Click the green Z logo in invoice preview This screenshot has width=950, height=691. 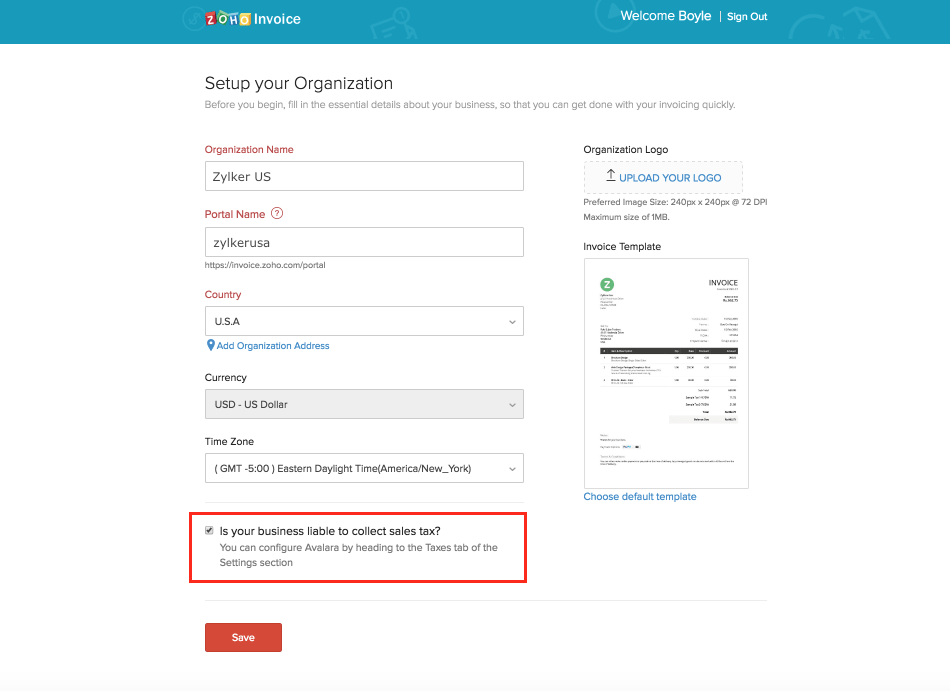[x=606, y=285]
